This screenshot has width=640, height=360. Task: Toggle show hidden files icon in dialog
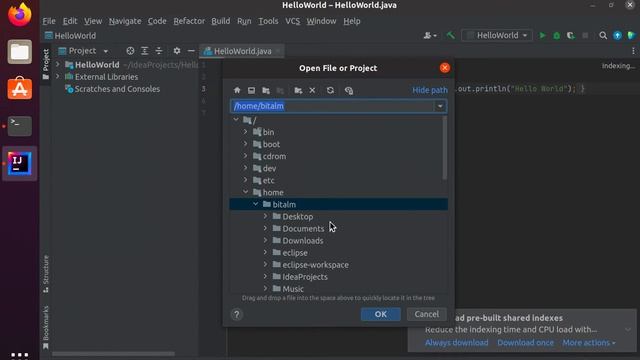(349, 90)
